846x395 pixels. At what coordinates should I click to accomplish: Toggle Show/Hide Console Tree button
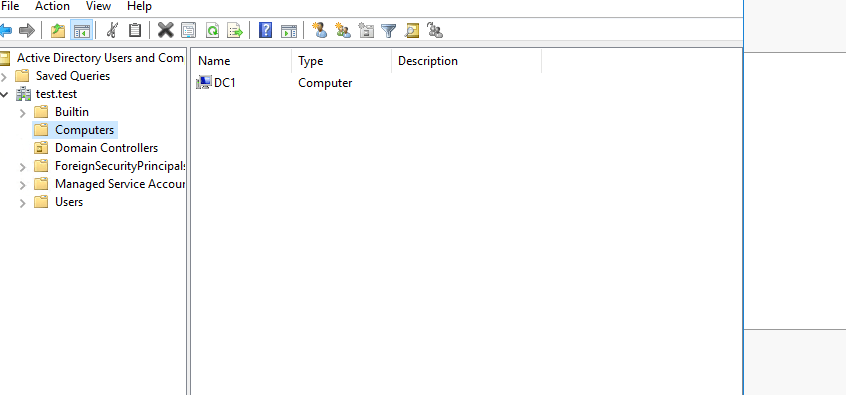[81, 30]
